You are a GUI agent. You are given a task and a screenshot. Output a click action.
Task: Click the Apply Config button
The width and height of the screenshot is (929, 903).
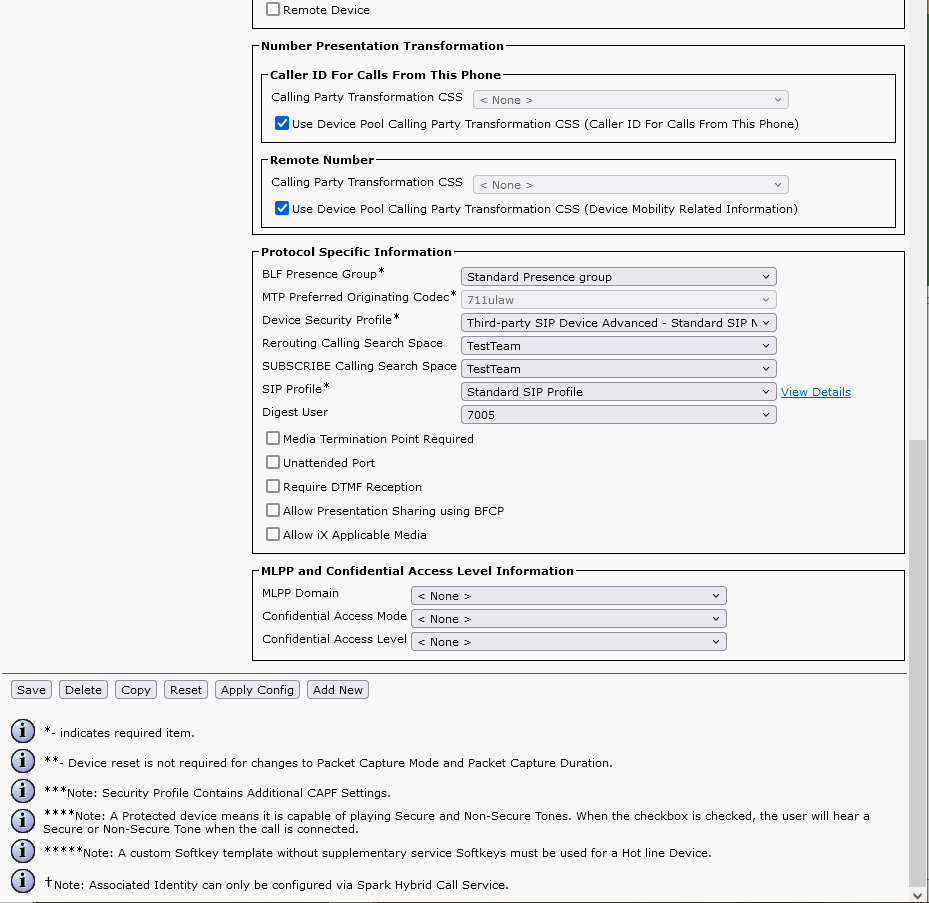[257, 690]
